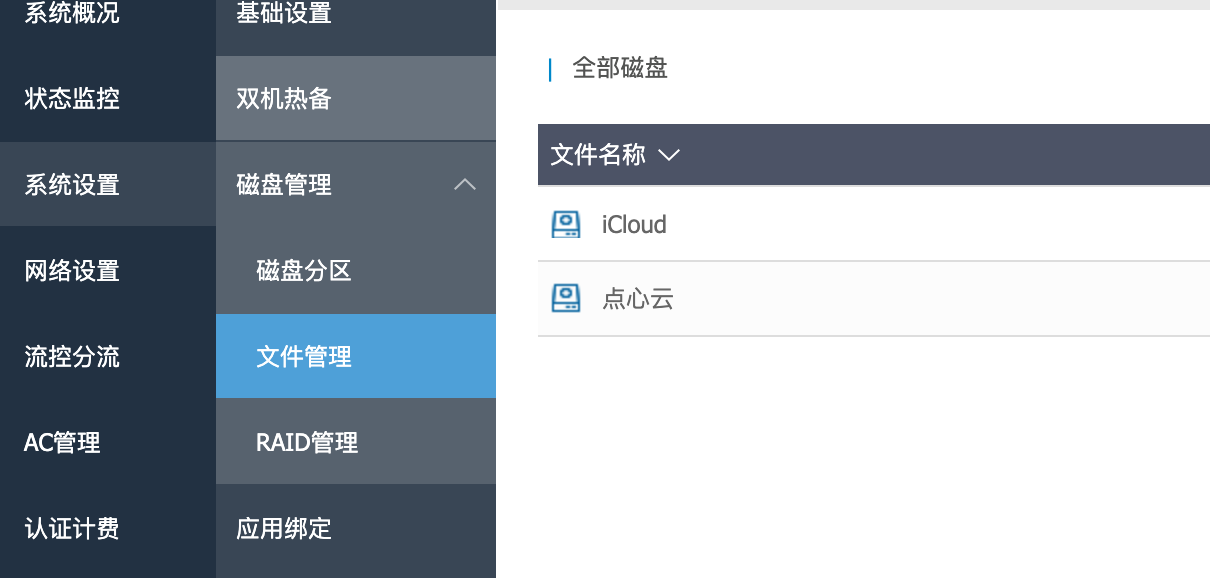Image resolution: width=1210 pixels, height=578 pixels.
Task: Click the 点心云 disk icon
Action: point(566,298)
